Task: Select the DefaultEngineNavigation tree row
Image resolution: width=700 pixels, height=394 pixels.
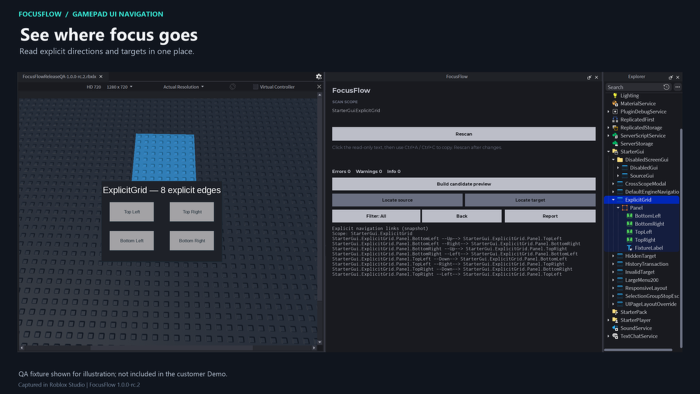Action: click(x=642, y=192)
